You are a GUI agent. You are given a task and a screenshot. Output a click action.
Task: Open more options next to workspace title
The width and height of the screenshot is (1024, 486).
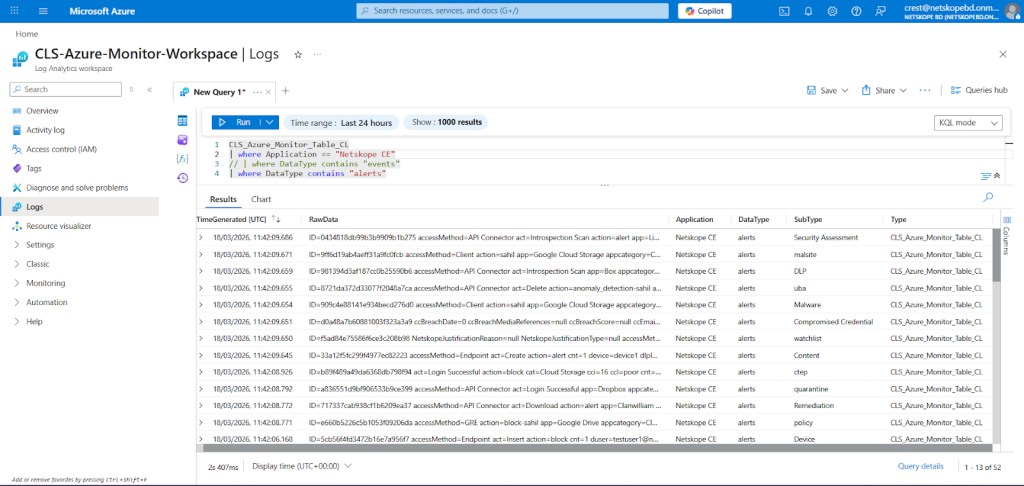point(317,54)
